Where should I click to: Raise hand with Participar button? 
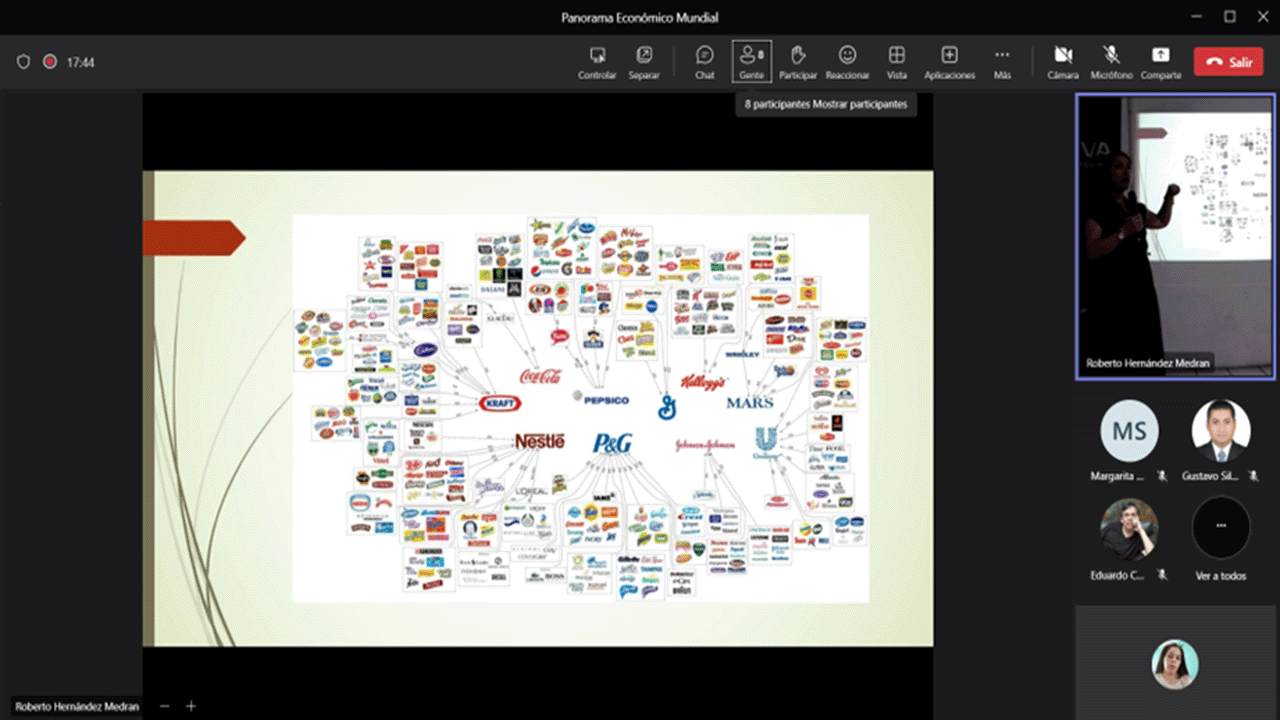[798, 62]
